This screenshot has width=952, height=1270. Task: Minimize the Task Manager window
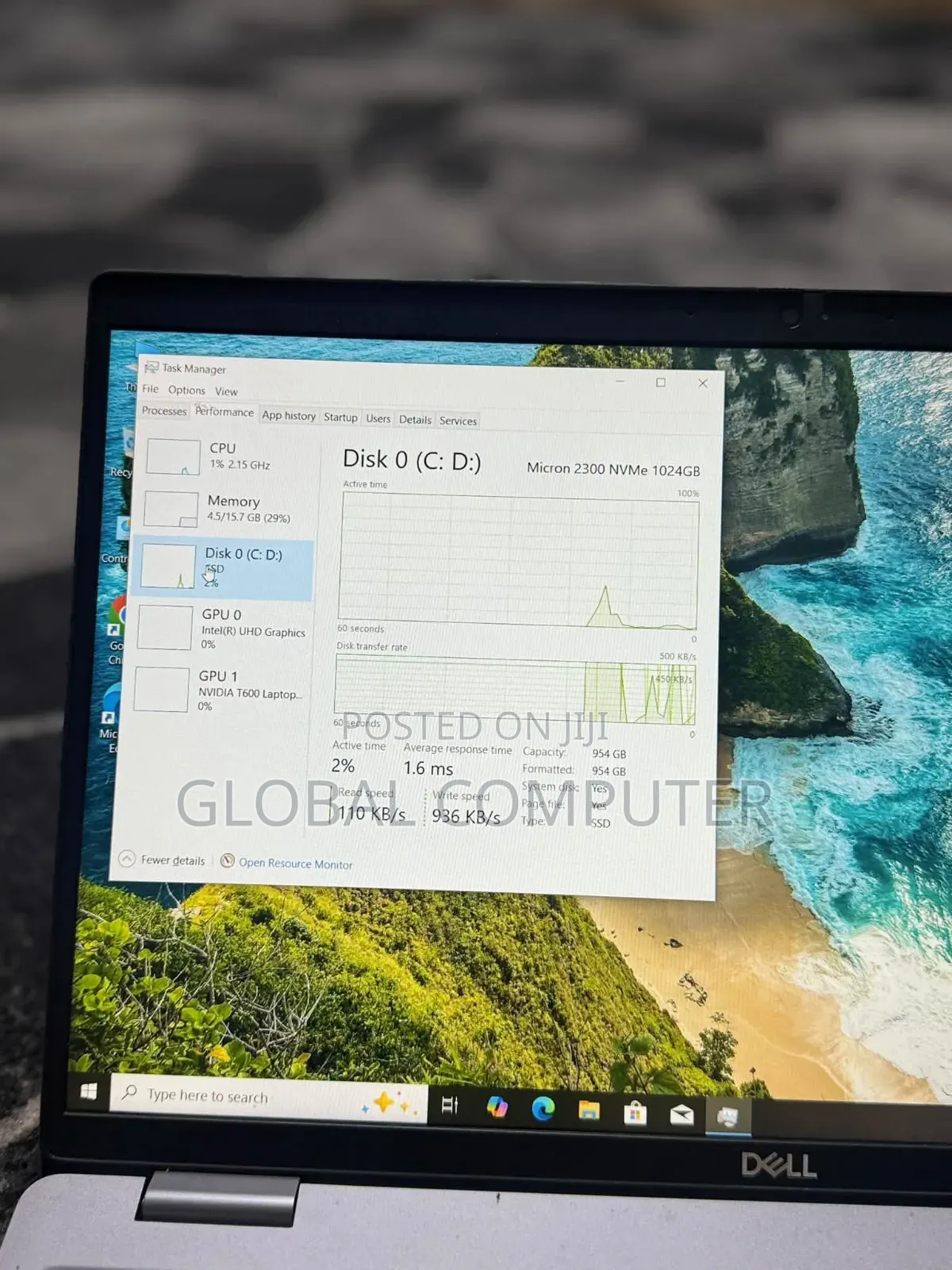tap(620, 381)
